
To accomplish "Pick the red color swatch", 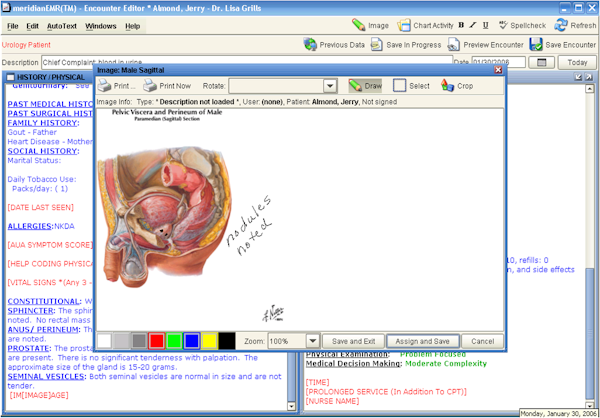I will tap(156, 341).
